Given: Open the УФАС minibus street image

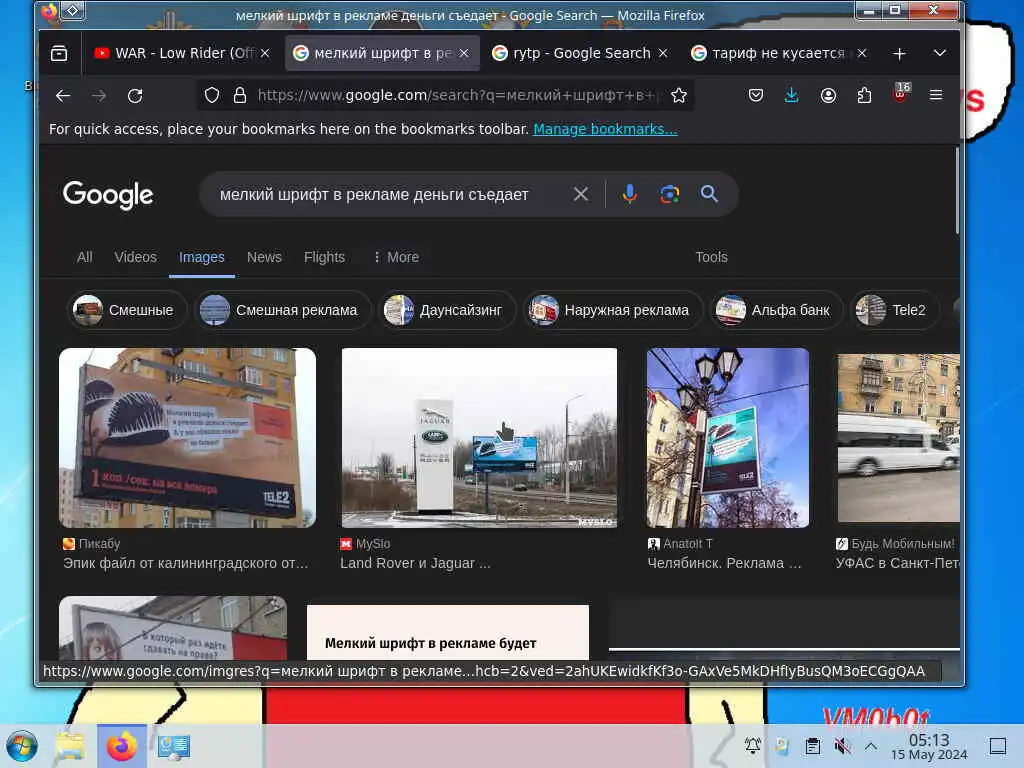Looking at the screenshot, I should point(899,438).
